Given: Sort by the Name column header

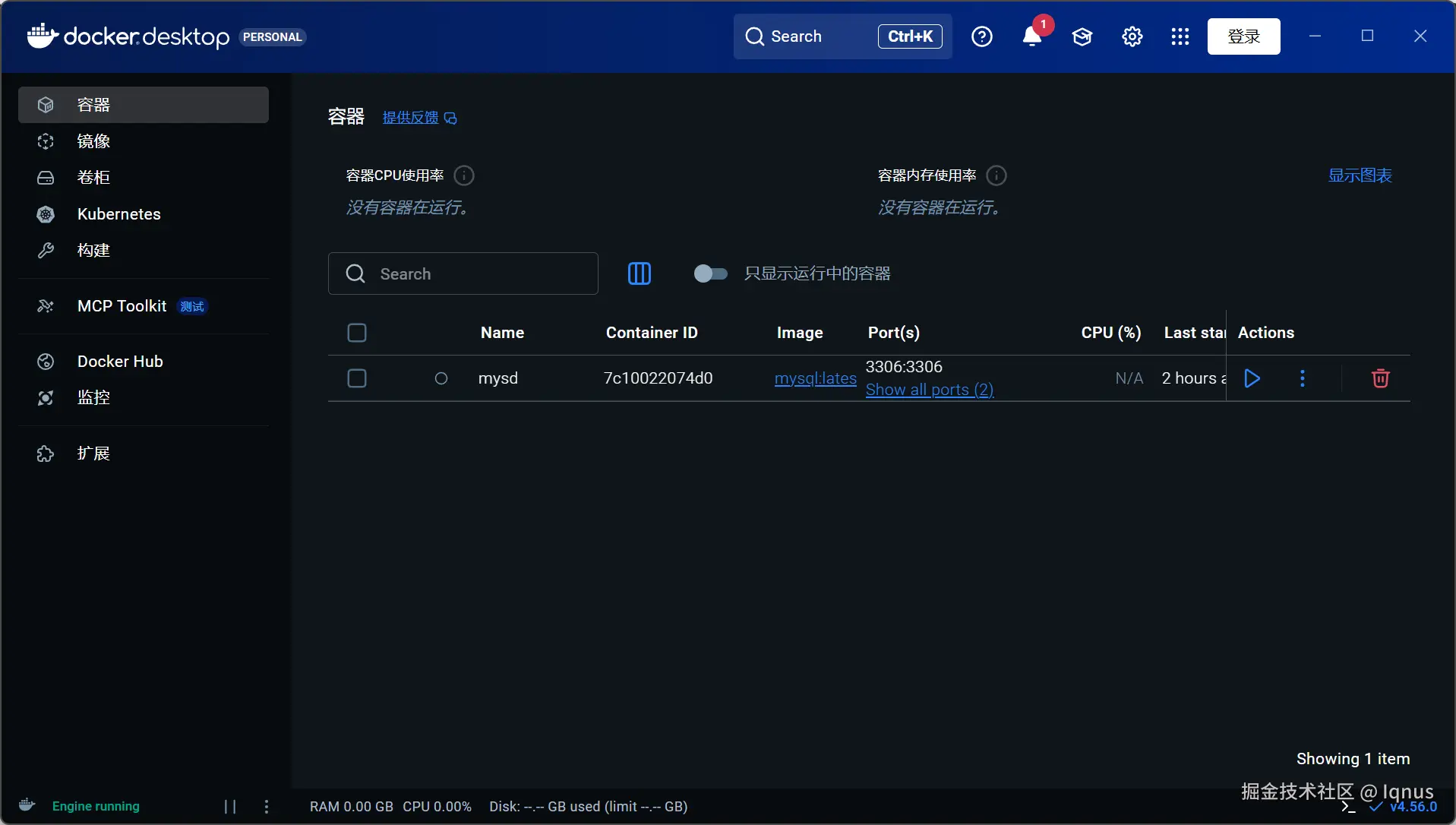Looking at the screenshot, I should coord(502,333).
